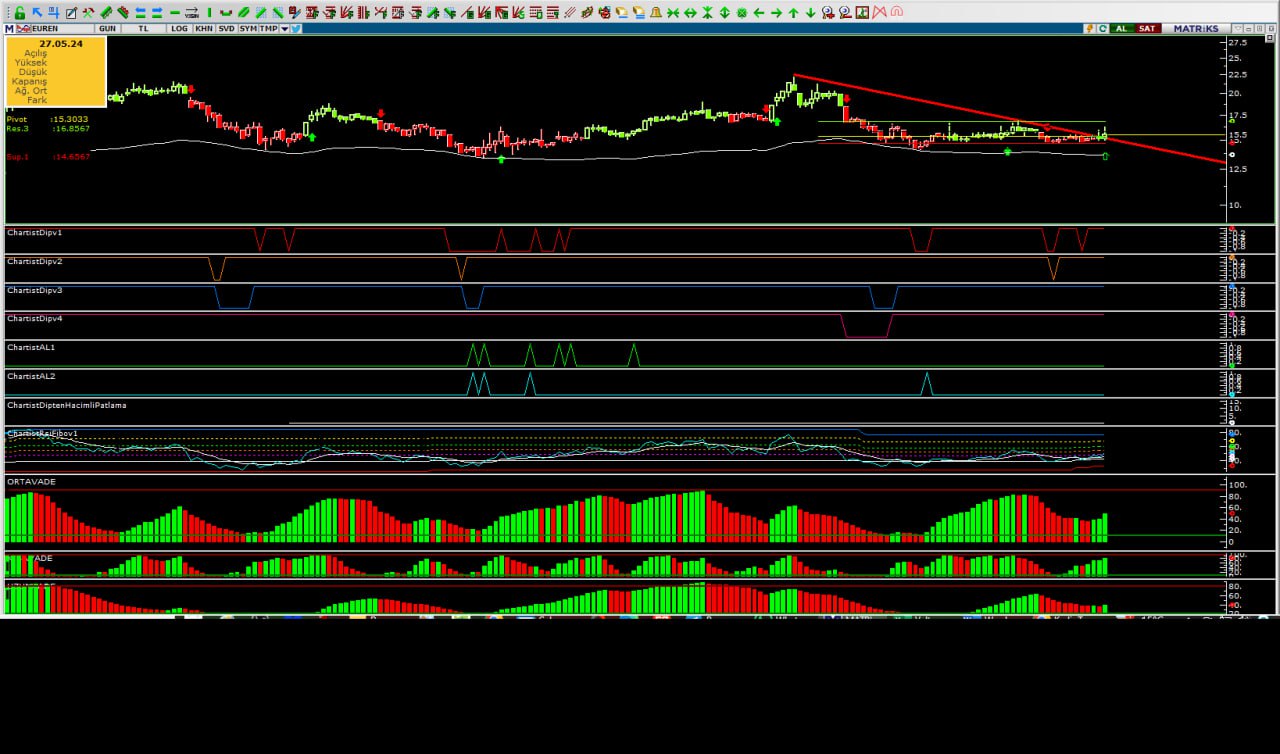Image resolution: width=1280 pixels, height=754 pixels.
Task: Toggle the SYM button
Action: [x=248, y=29]
